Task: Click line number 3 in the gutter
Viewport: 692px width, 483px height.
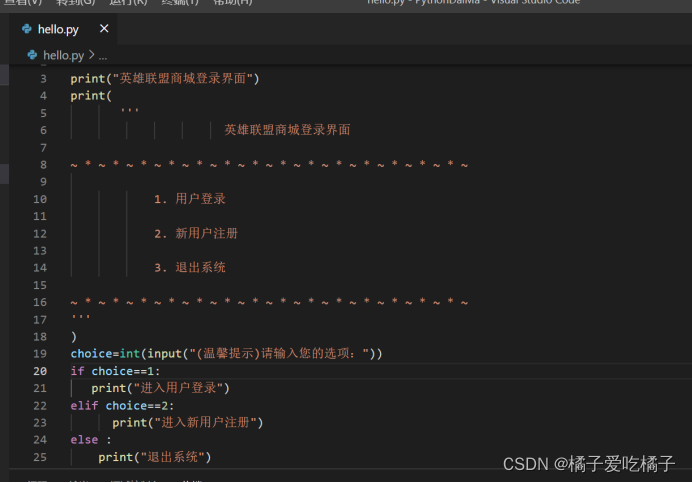Action: [43, 79]
